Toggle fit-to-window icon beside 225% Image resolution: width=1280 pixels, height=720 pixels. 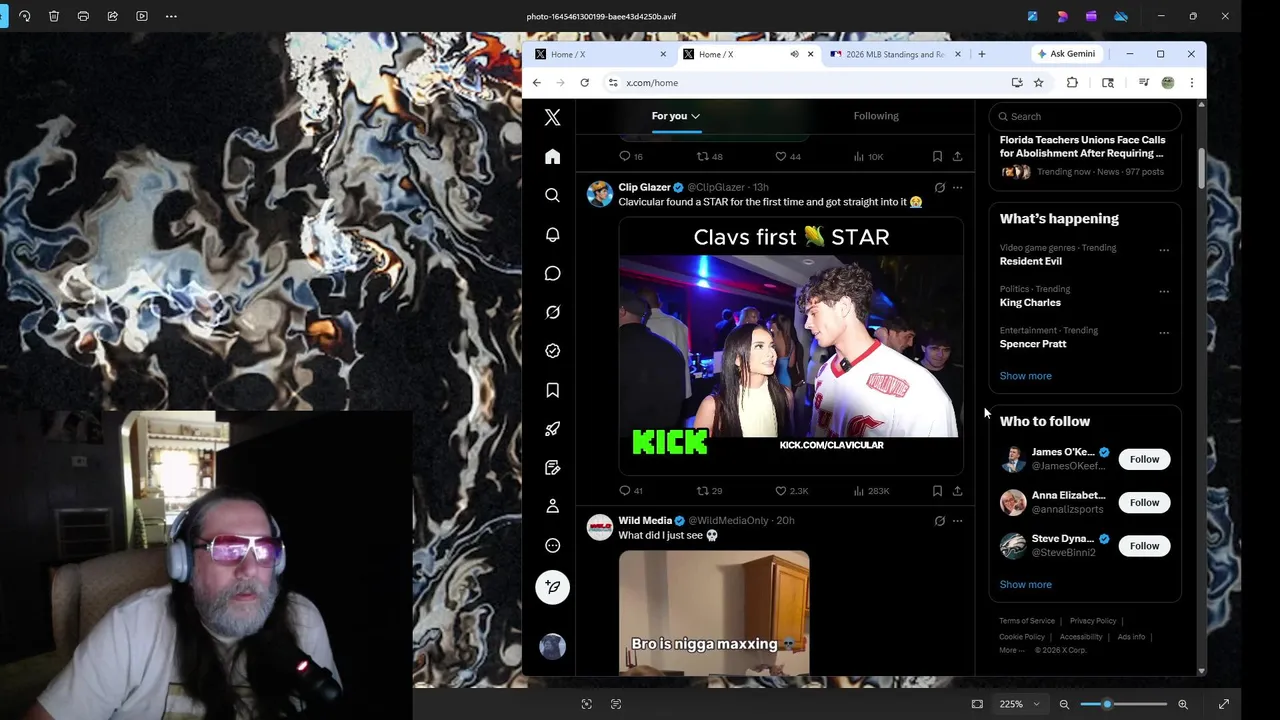pyautogui.click(x=977, y=704)
